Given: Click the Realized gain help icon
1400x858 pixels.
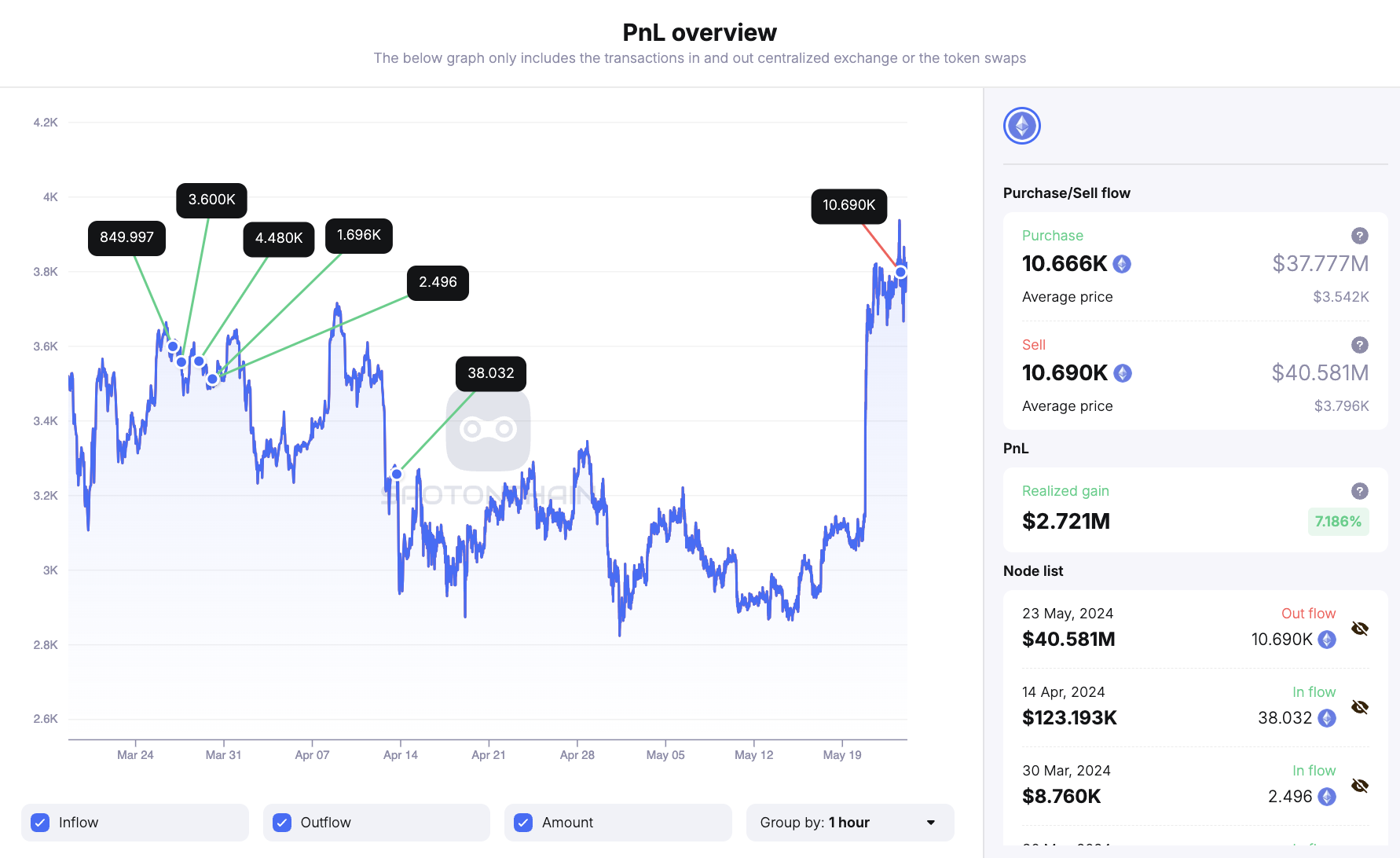Looking at the screenshot, I should (1359, 491).
